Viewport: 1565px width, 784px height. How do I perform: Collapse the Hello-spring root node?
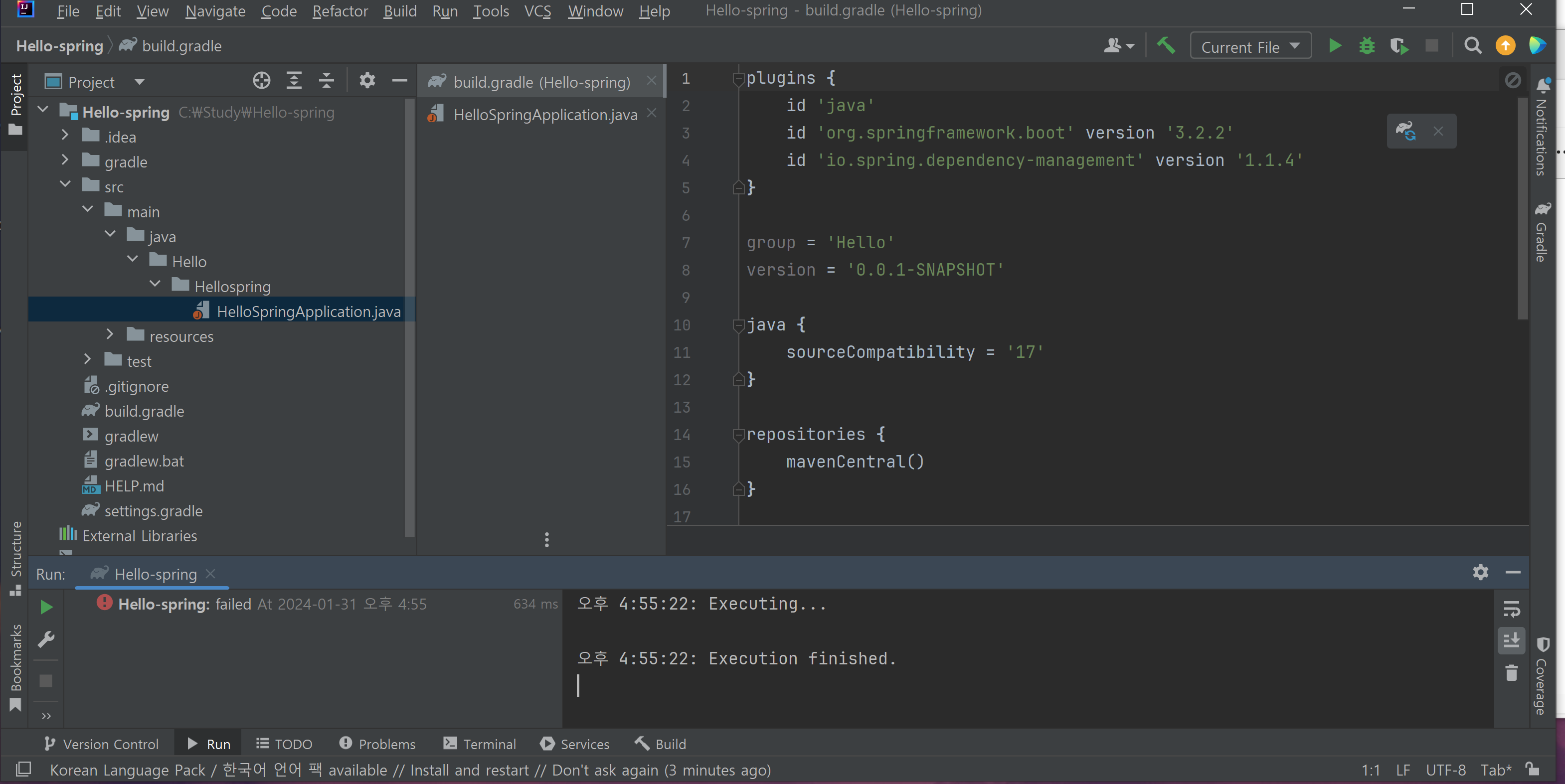pyautogui.click(x=42, y=111)
